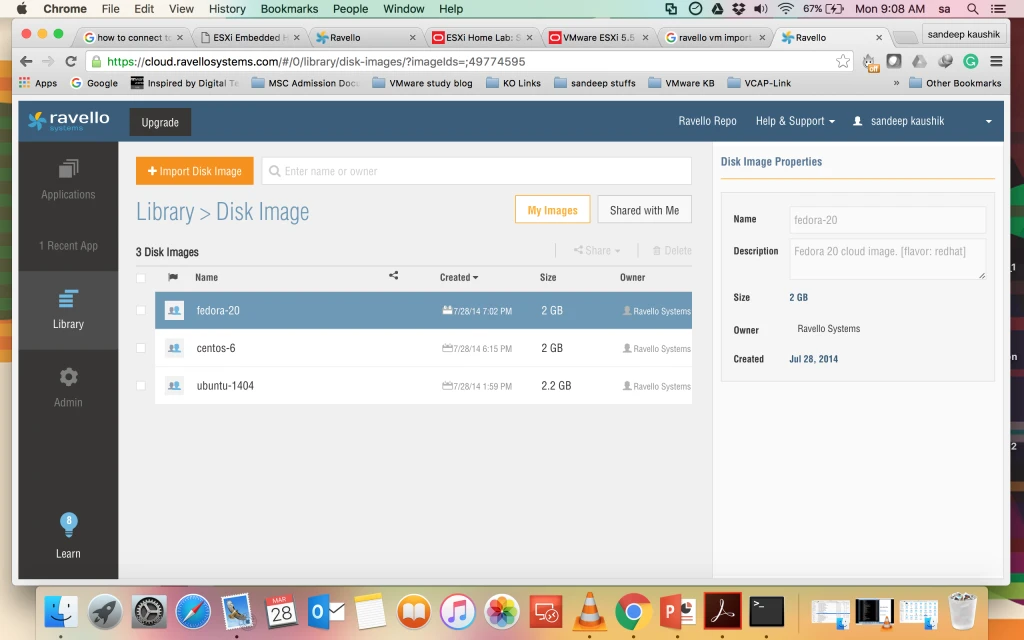Switch to Shared with Me filter

644,210
